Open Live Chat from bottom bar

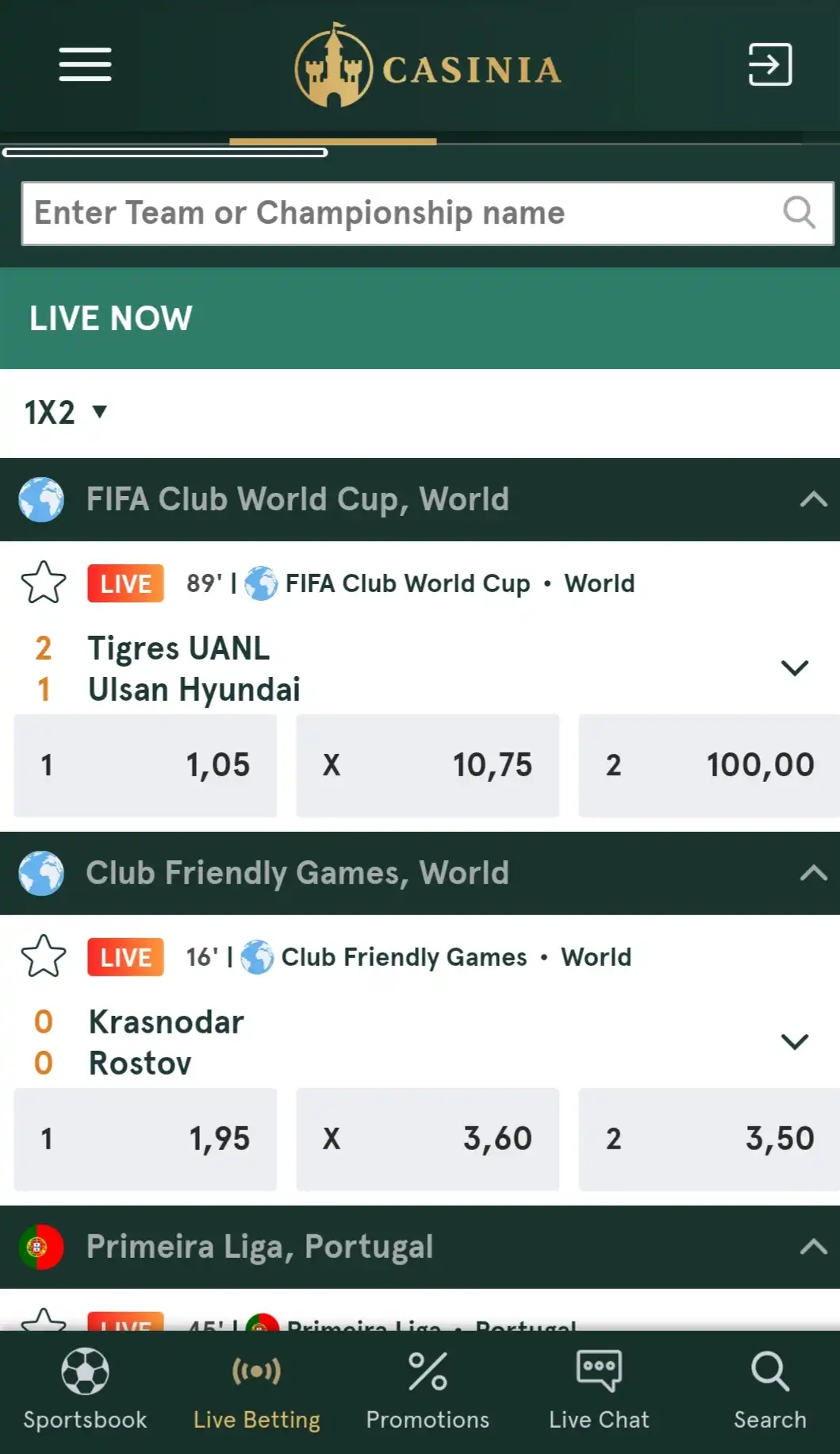[599, 1391]
